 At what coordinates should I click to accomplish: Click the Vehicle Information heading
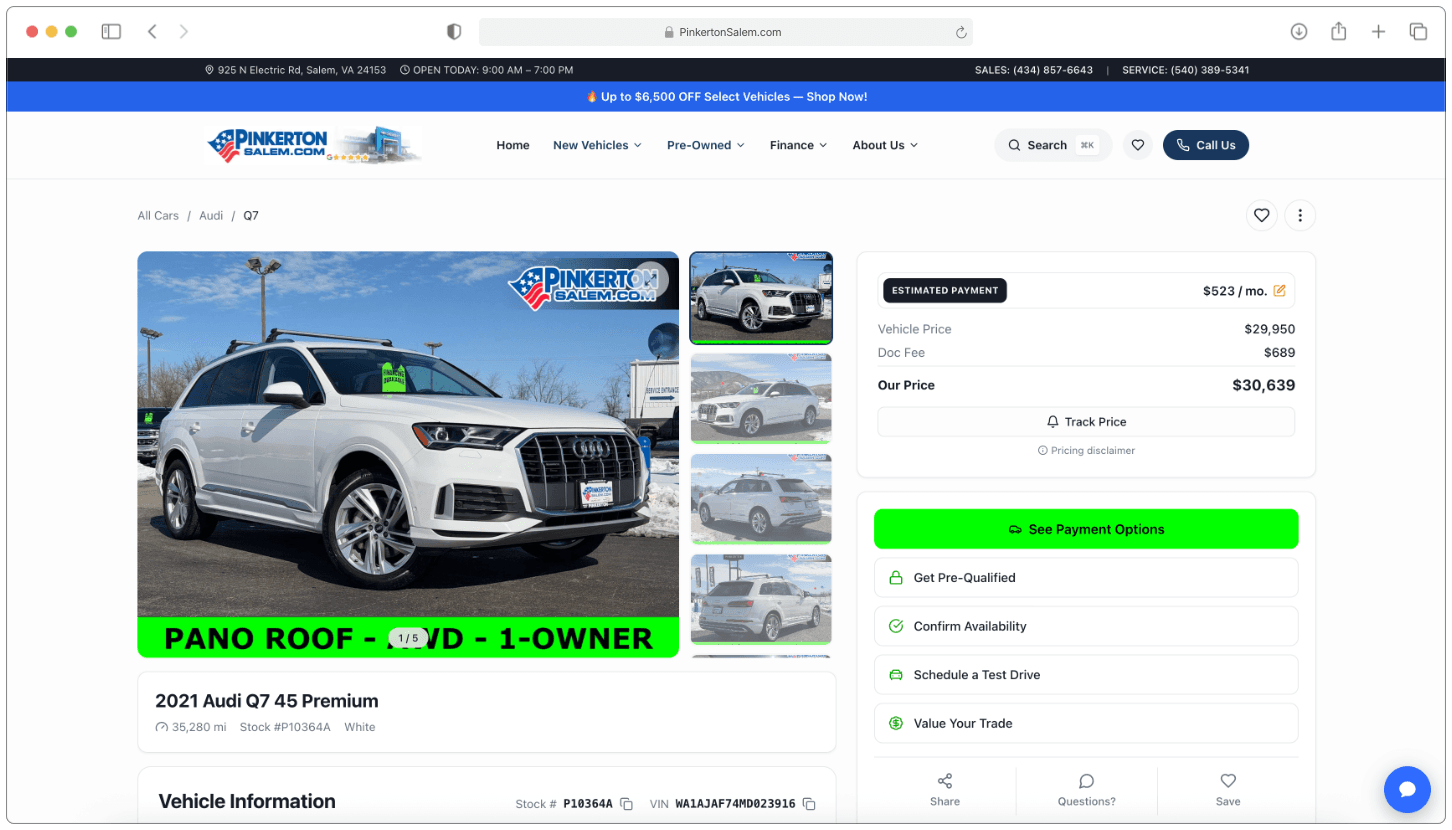tap(247, 801)
